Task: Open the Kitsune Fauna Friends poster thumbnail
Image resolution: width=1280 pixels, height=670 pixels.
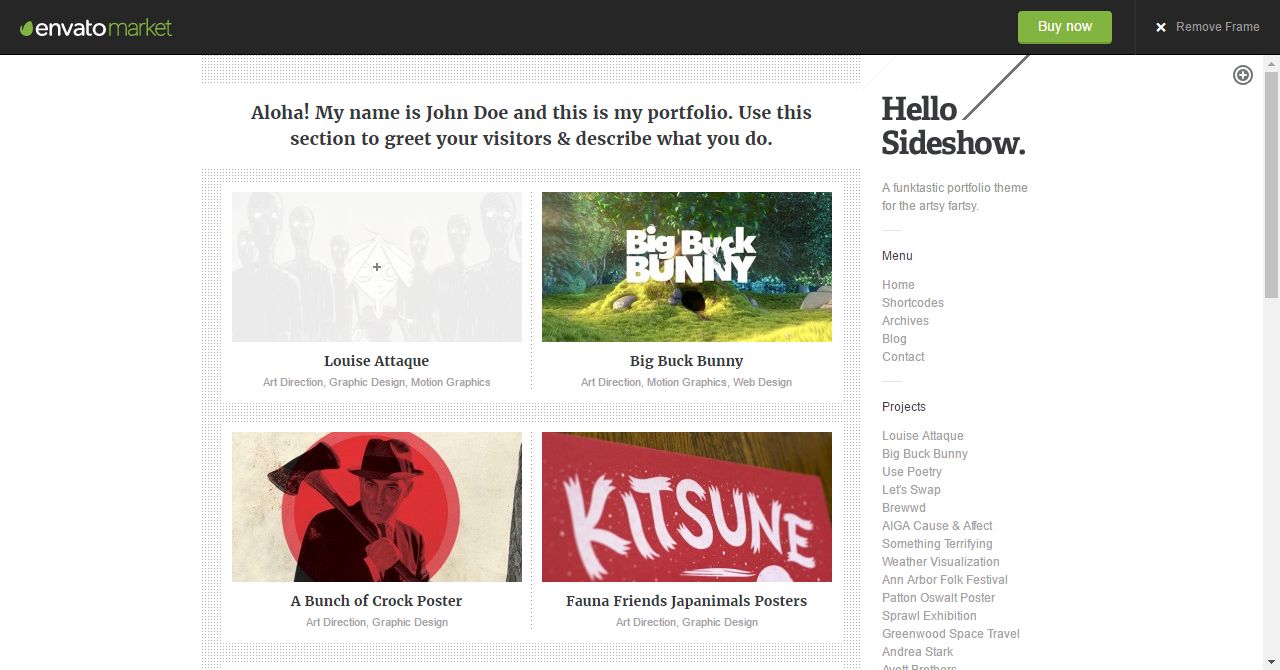Action: 687,507
